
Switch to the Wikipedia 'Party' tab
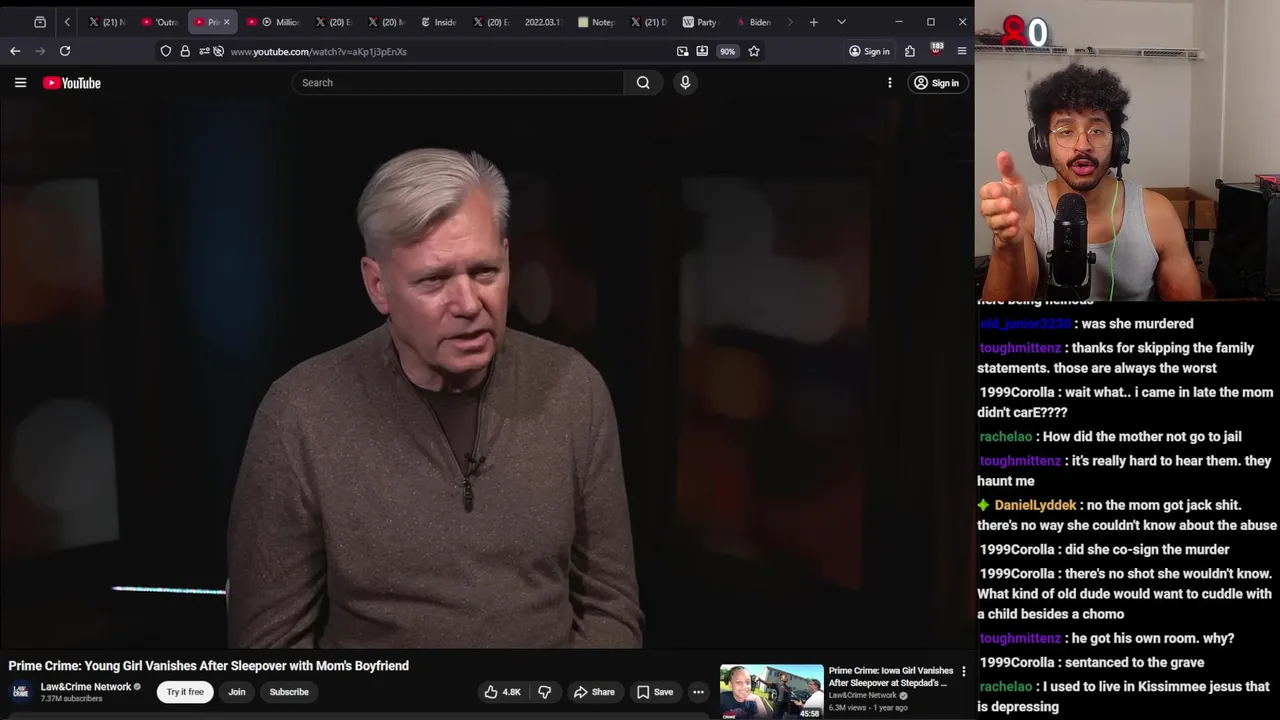700,22
